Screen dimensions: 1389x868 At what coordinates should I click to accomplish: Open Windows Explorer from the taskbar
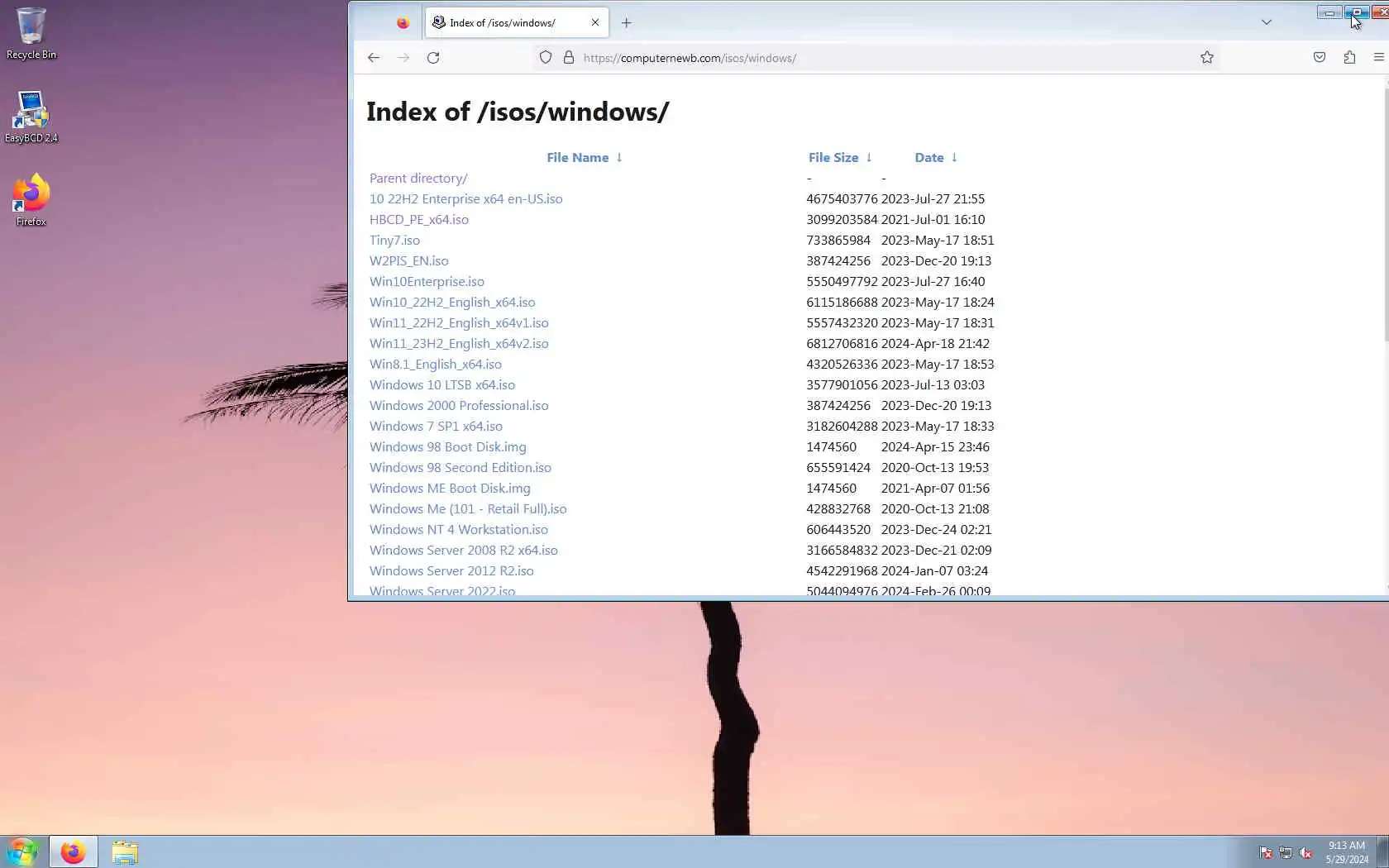coord(125,851)
